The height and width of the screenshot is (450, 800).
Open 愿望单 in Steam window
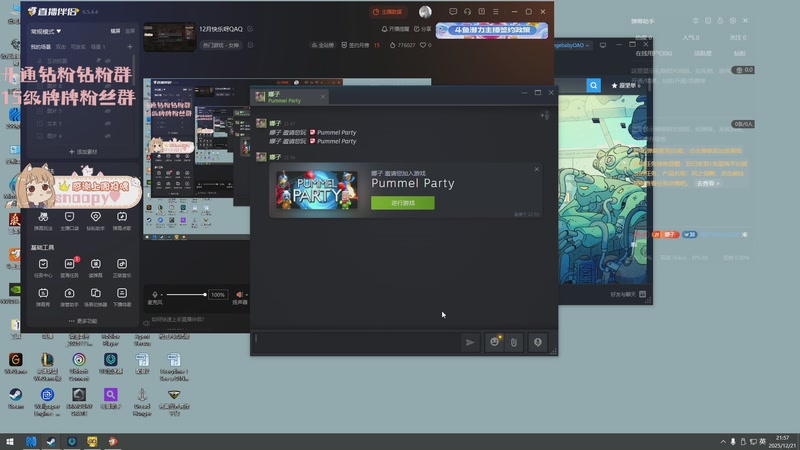click(626, 85)
